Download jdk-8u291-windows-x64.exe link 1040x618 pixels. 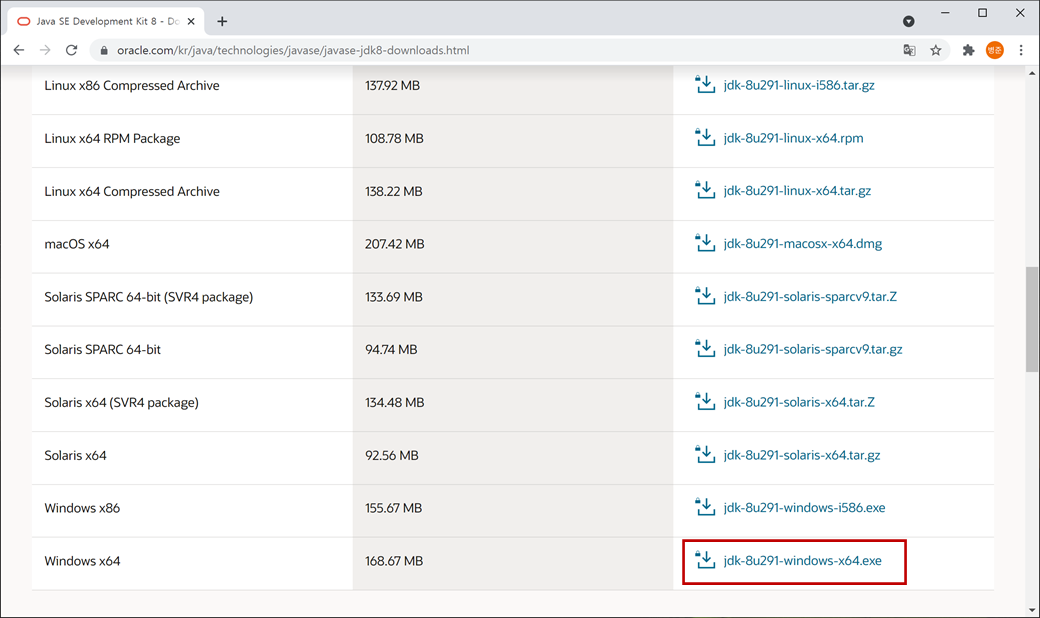(803, 560)
